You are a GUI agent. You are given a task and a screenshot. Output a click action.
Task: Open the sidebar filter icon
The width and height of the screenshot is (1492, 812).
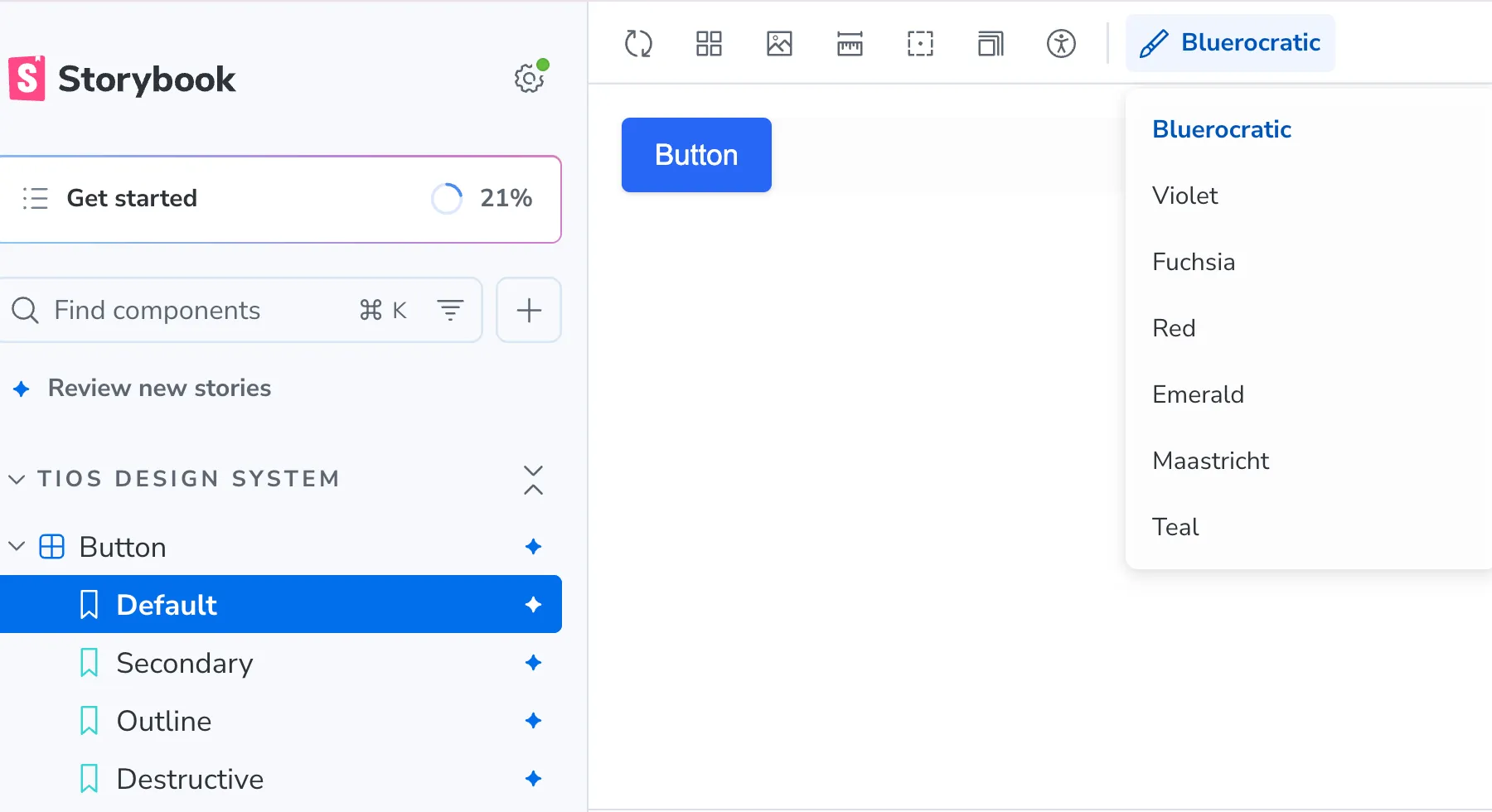pyautogui.click(x=450, y=310)
